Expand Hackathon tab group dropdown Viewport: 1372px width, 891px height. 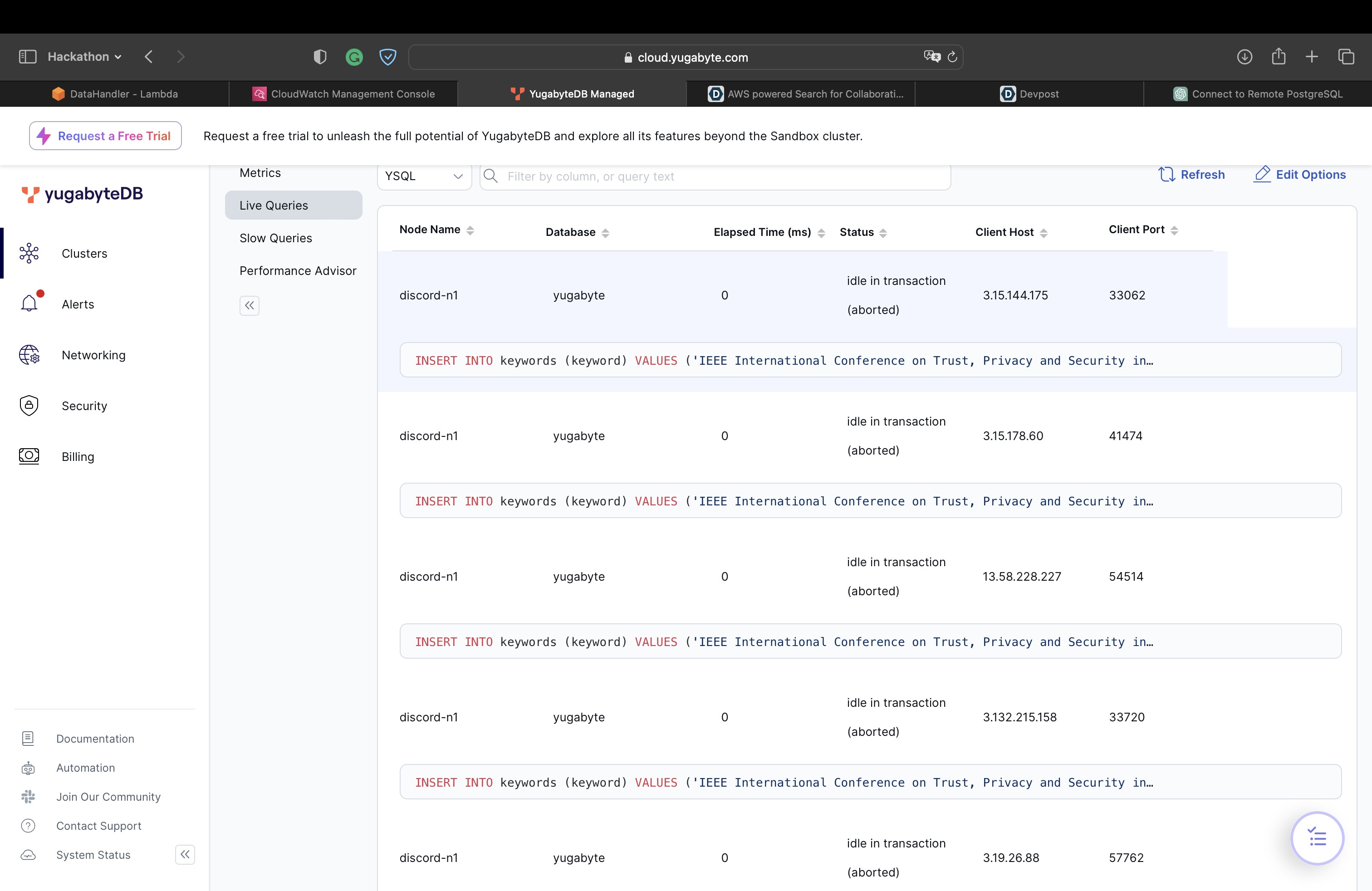[x=85, y=56]
